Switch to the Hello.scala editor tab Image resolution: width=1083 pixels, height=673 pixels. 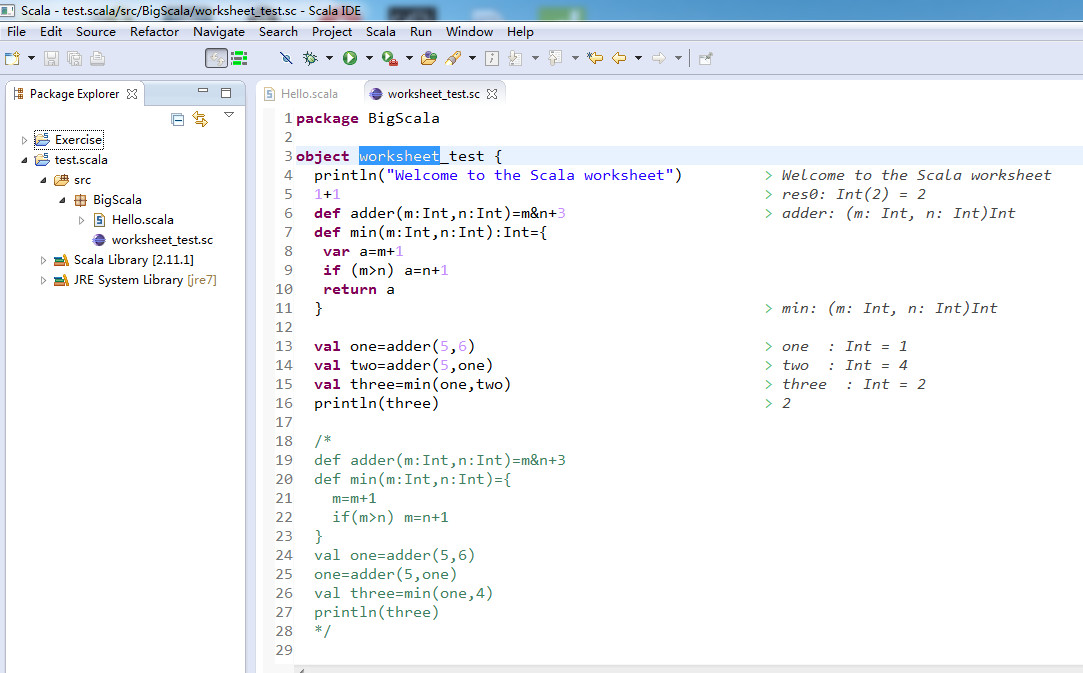click(309, 94)
